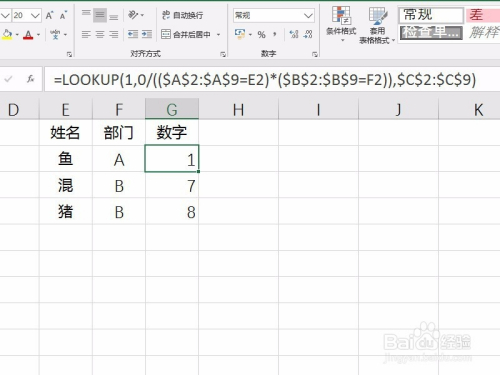This screenshot has width=500, height=375.
Task: Toggle middle vertical alignment
Action: 100,15
